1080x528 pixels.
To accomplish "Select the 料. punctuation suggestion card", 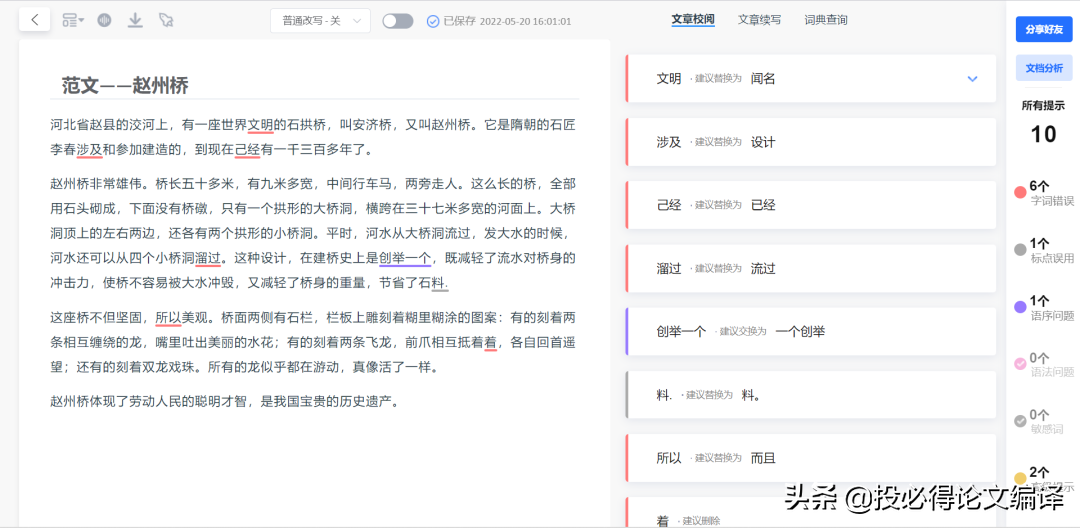I will (x=811, y=395).
